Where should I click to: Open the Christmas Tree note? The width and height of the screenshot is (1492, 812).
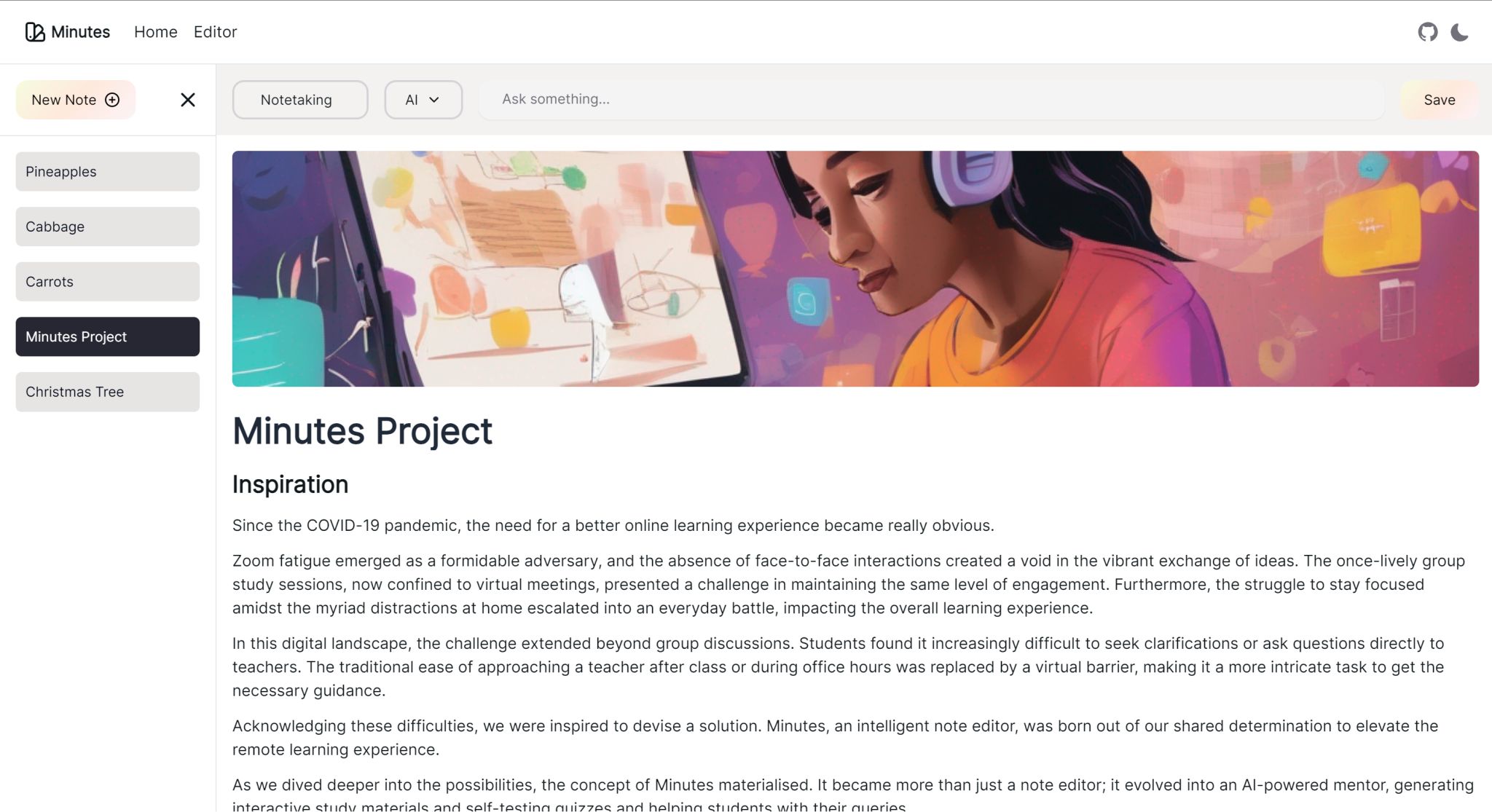(107, 392)
